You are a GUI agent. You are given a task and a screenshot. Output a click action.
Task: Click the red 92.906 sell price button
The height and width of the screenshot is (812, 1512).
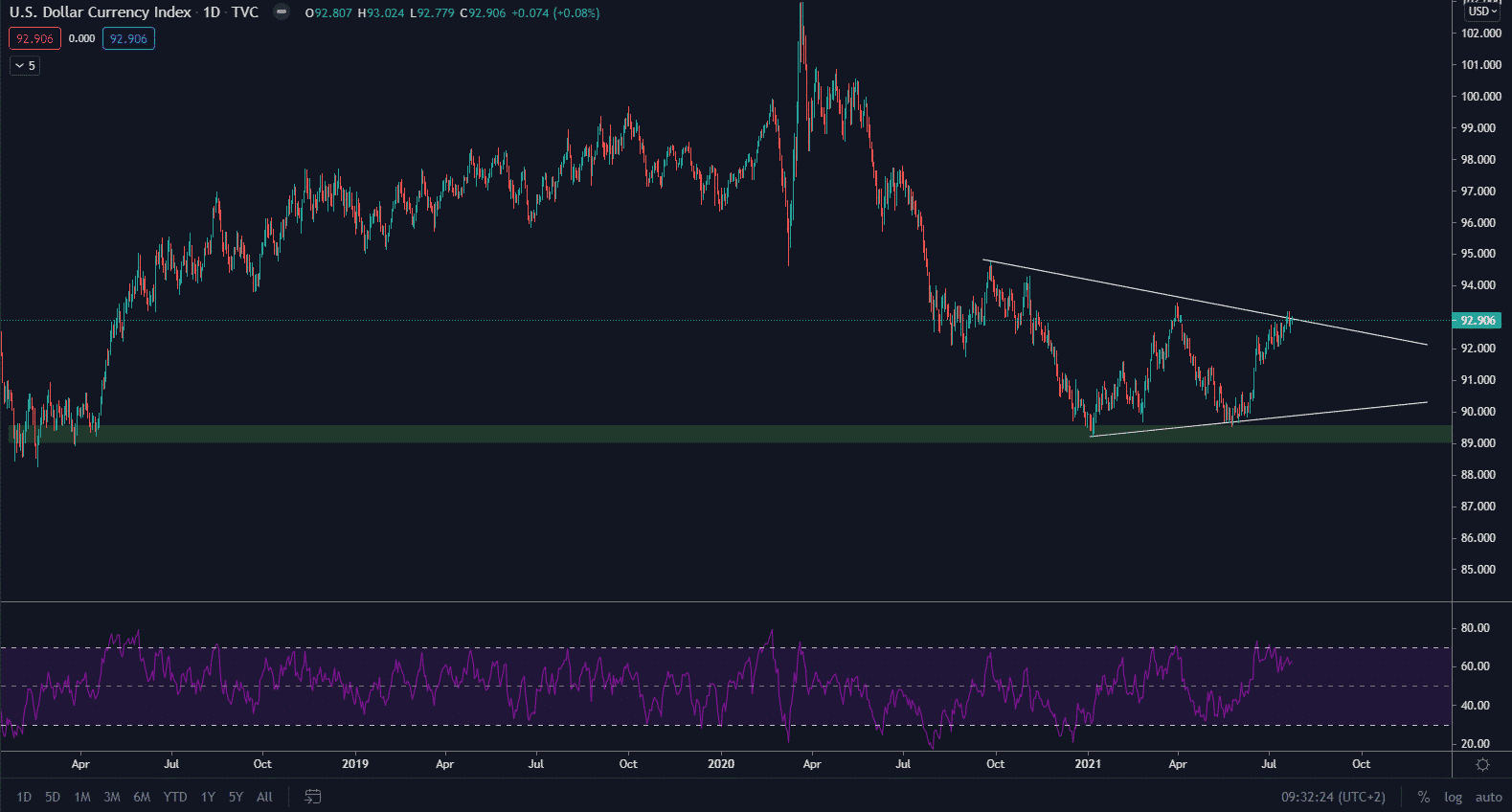pos(34,39)
